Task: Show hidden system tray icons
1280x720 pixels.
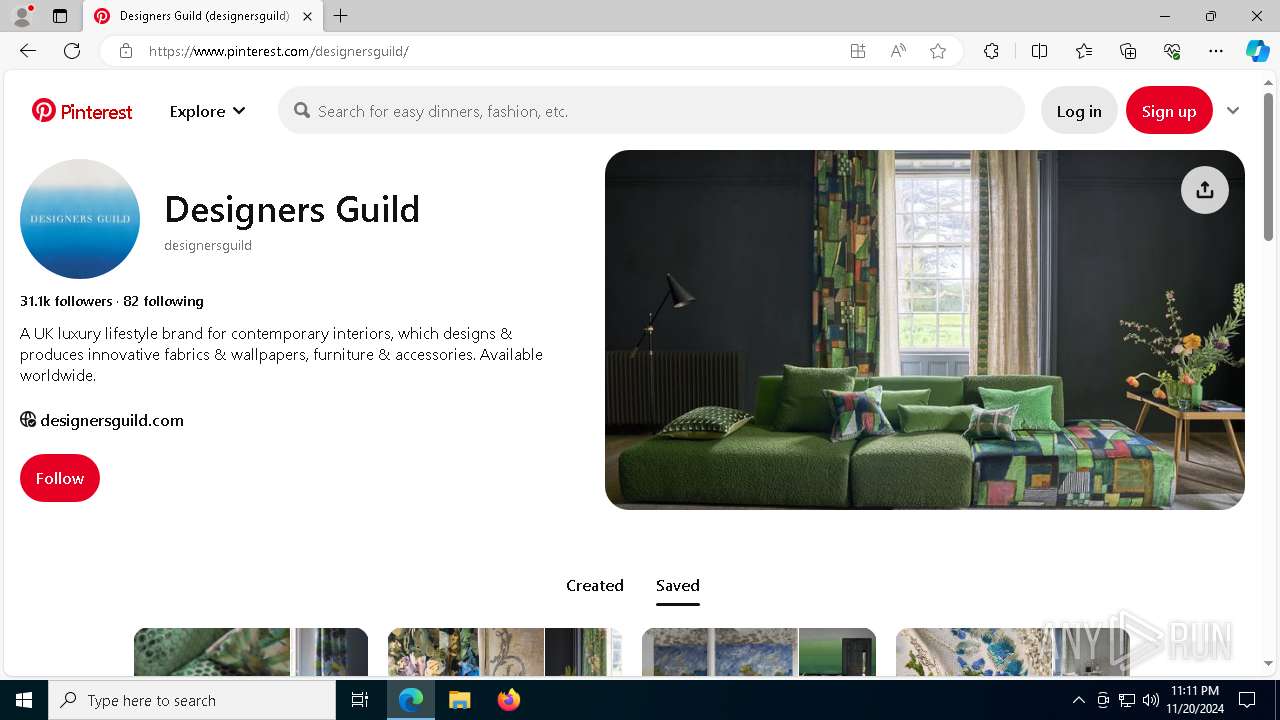Action: click(1078, 700)
